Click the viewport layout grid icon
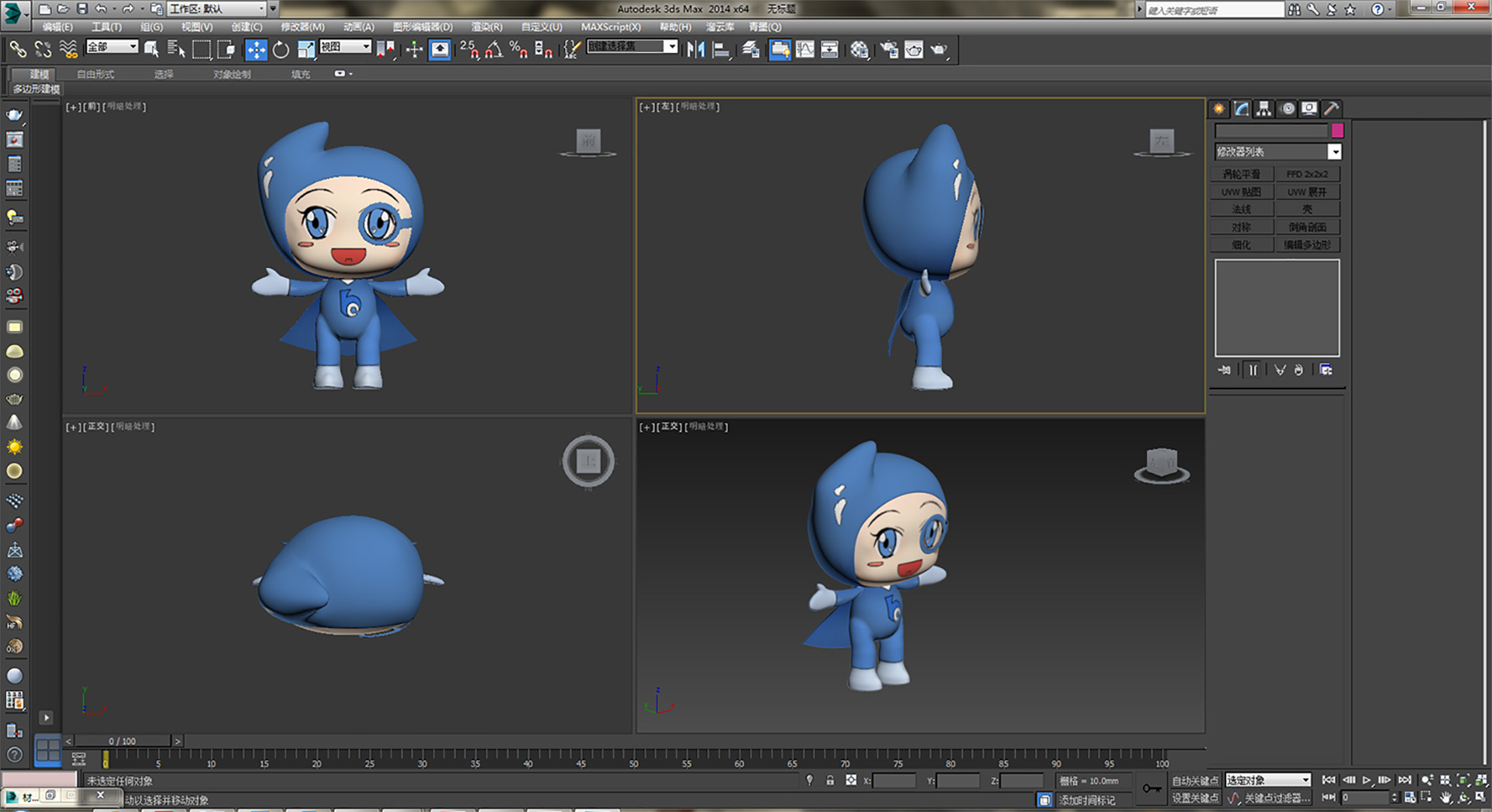This screenshot has width=1492, height=812. tap(47, 751)
